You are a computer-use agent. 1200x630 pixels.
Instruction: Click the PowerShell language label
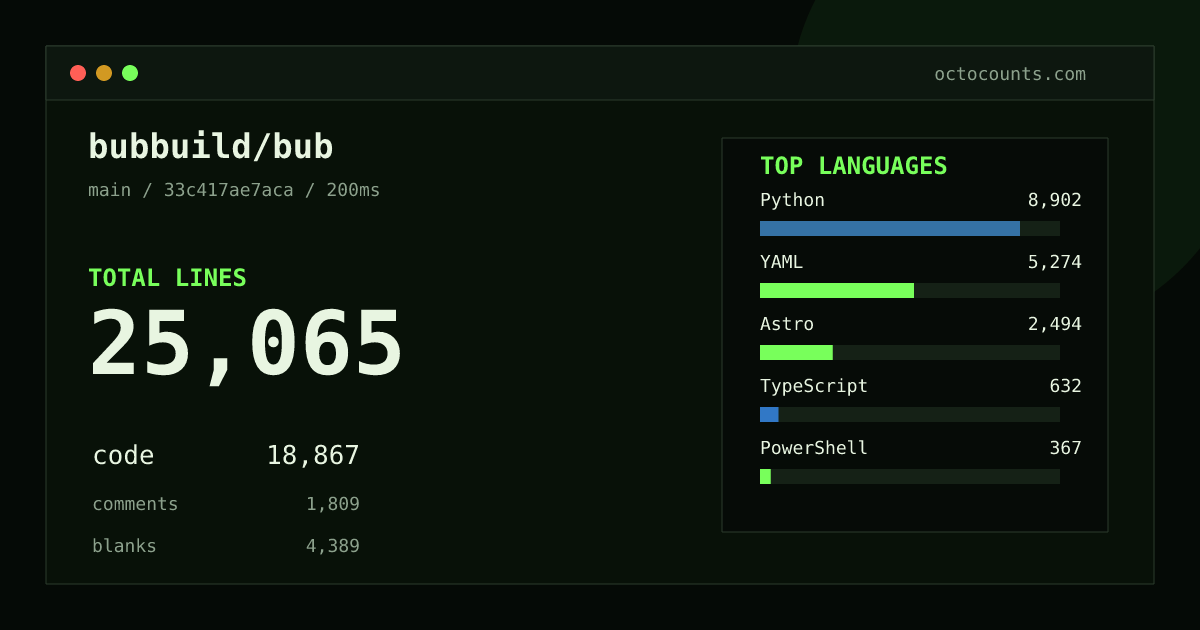(814, 448)
